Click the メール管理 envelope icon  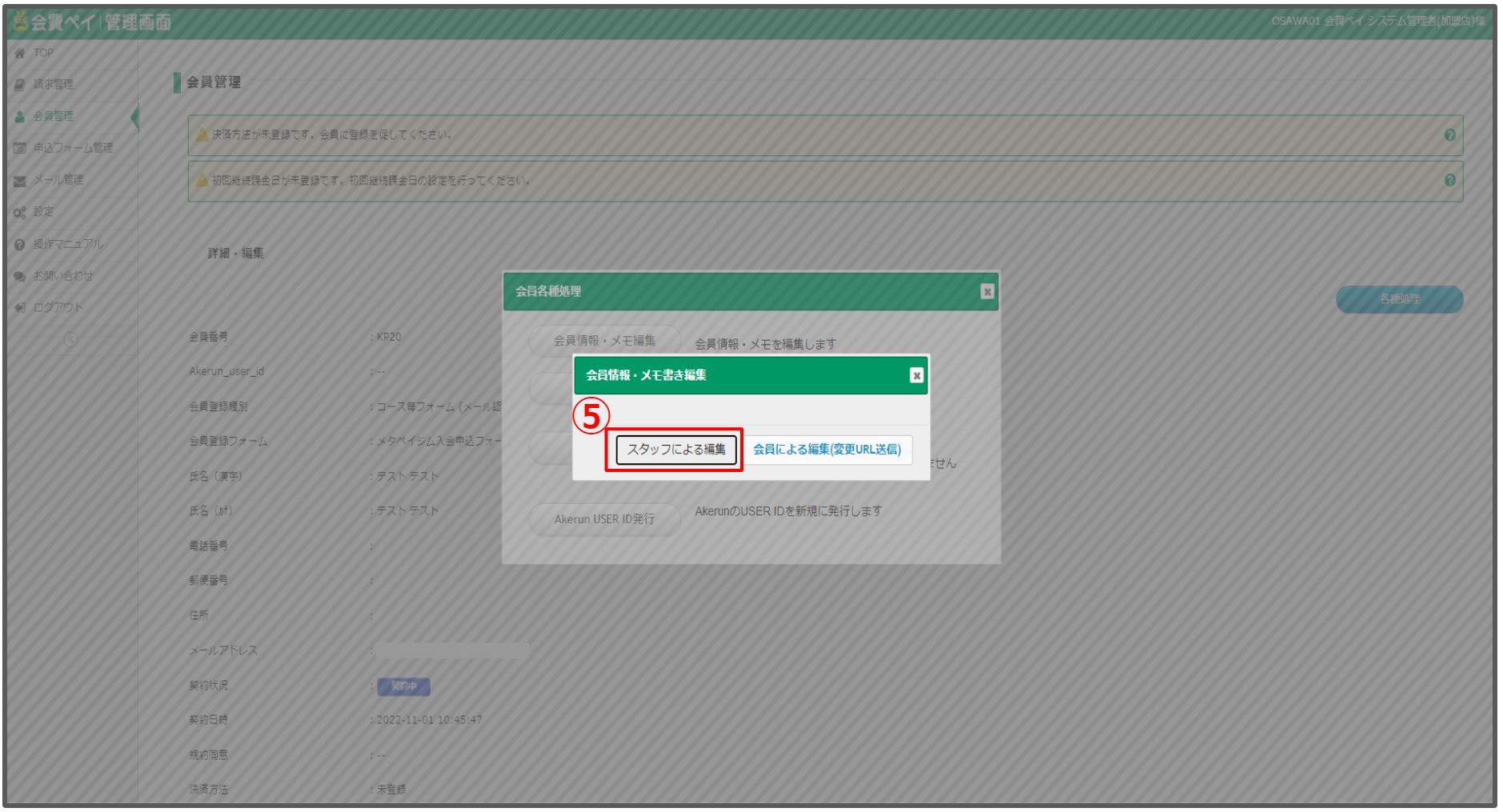[20, 181]
